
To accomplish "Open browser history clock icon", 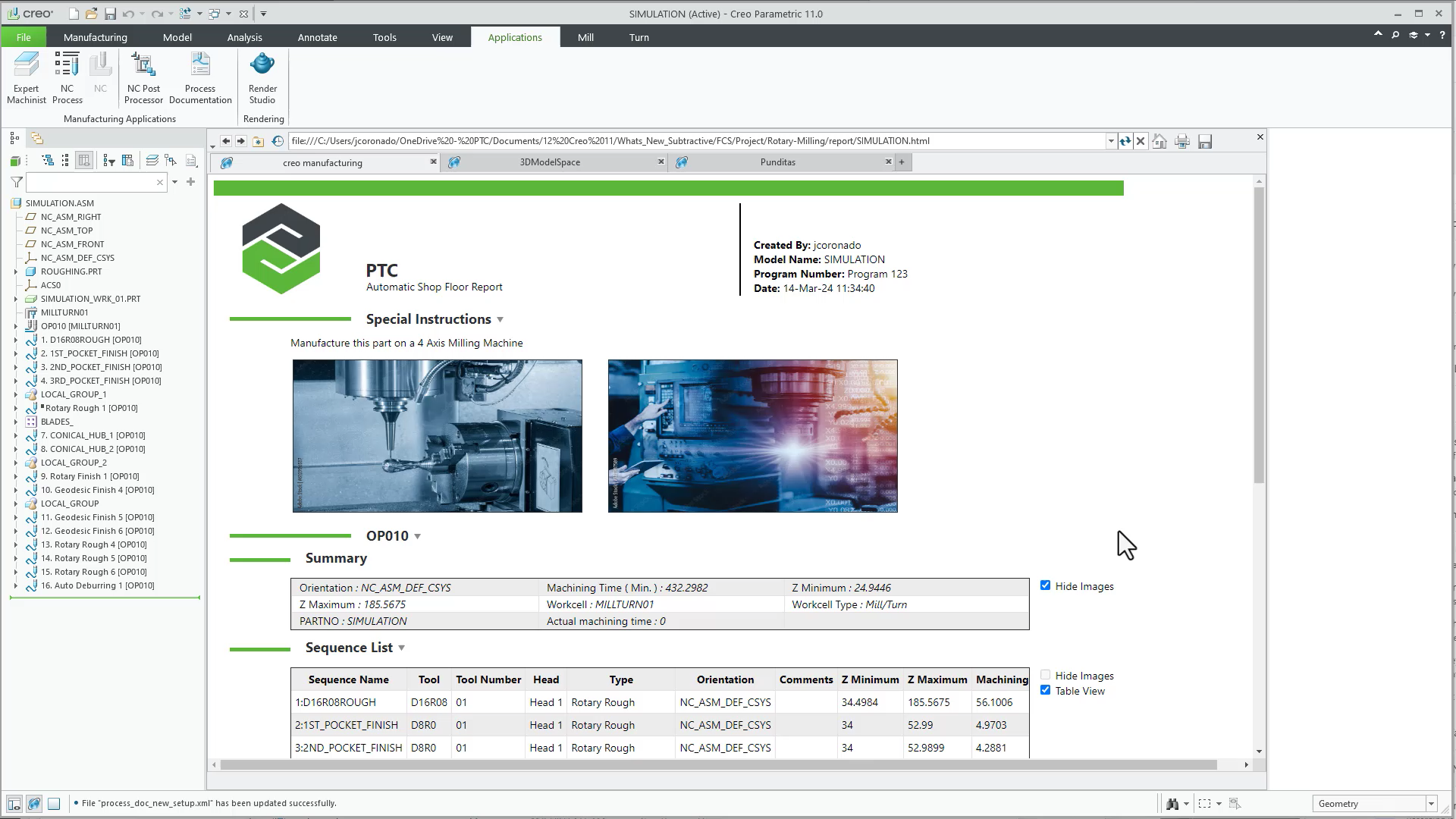I will (278, 141).
